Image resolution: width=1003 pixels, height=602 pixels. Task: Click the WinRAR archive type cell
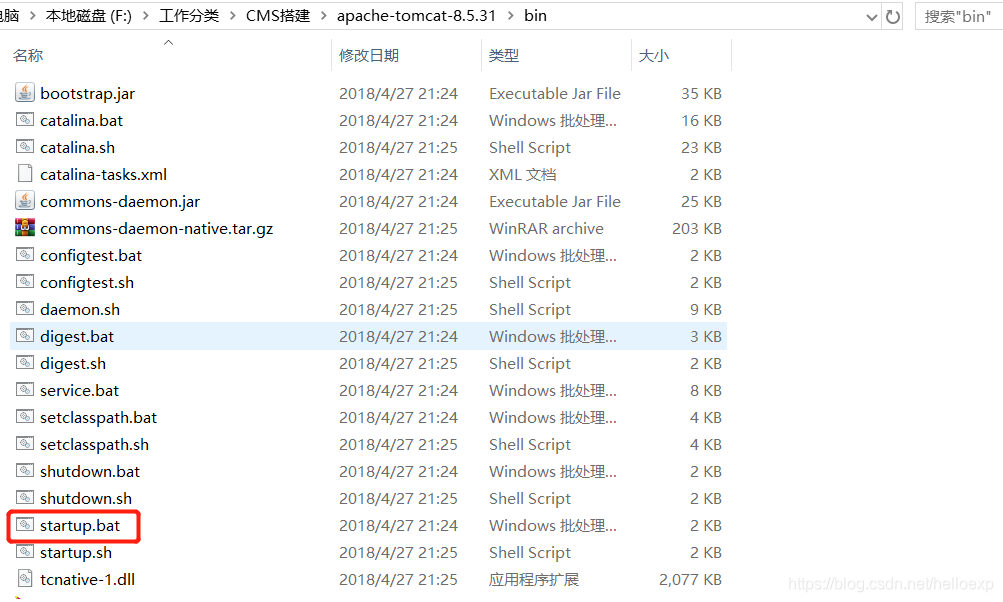pyautogui.click(x=546, y=228)
